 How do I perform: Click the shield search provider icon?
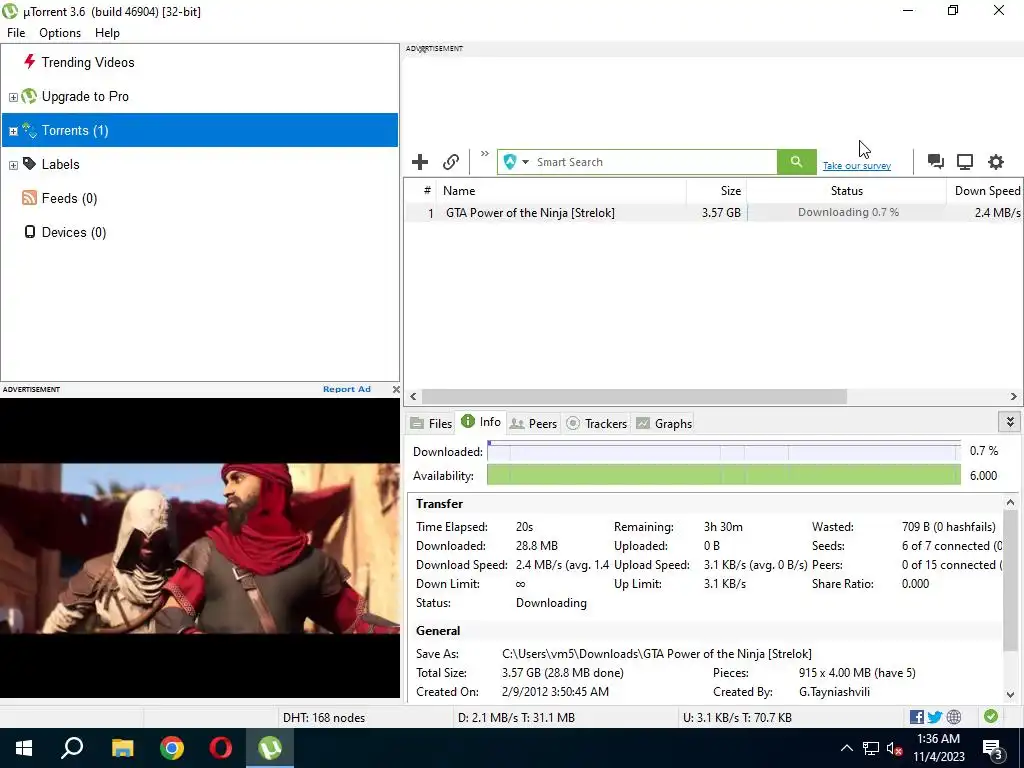(x=510, y=162)
